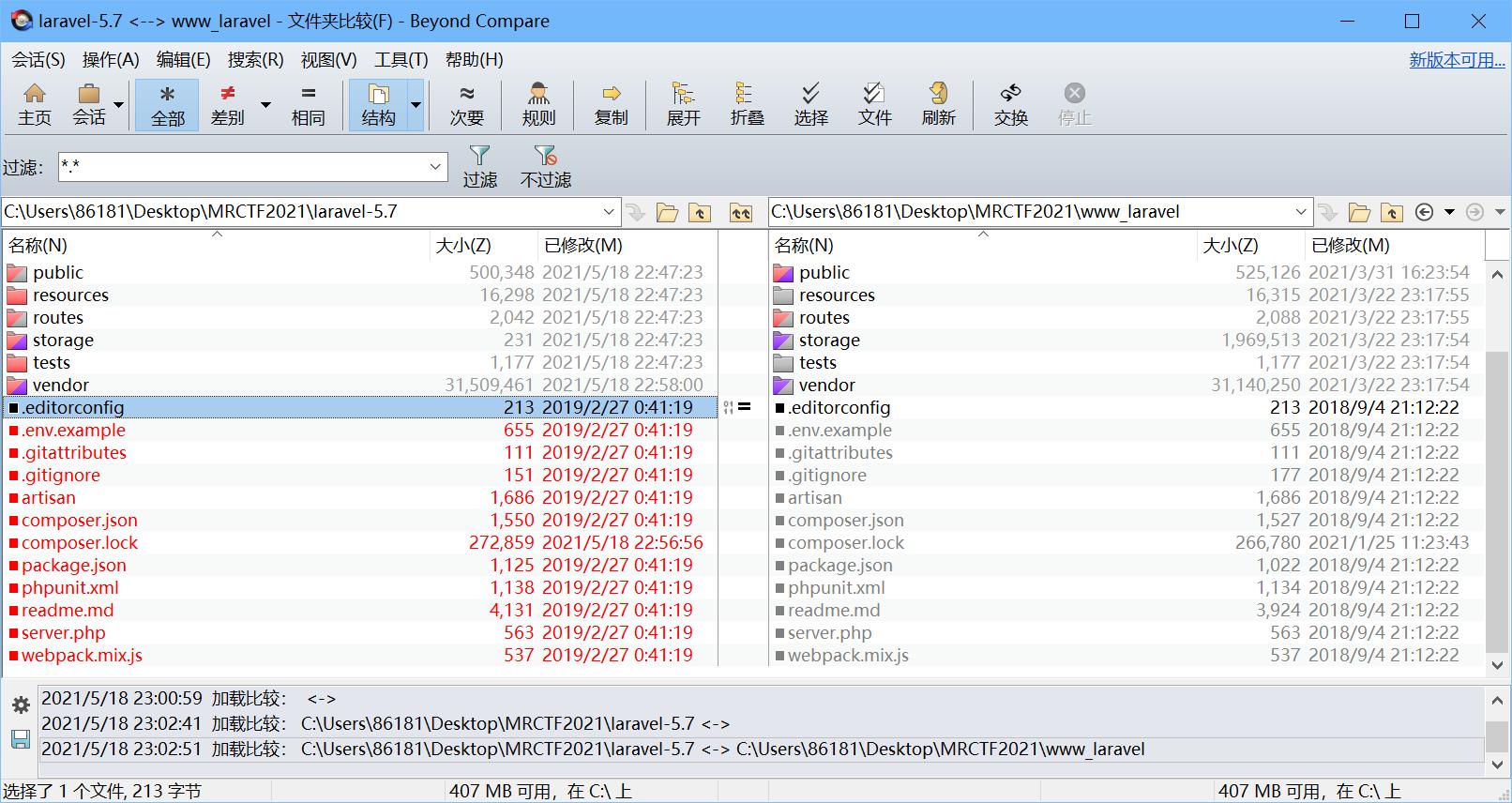Image resolution: width=1512 pixels, height=803 pixels.
Task: Go up one level on left side
Action: click(700, 212)
